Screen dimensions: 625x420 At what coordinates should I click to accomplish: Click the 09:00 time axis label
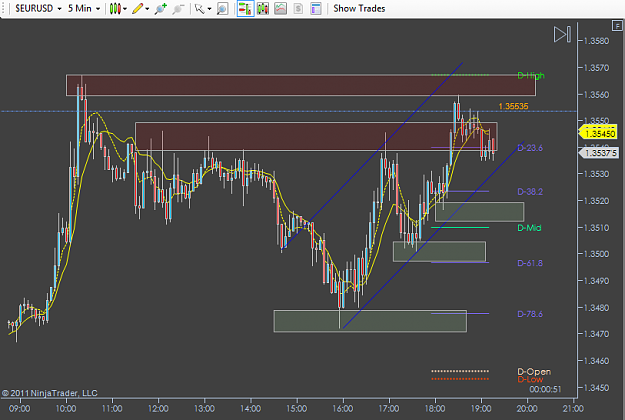coord(20,409)
